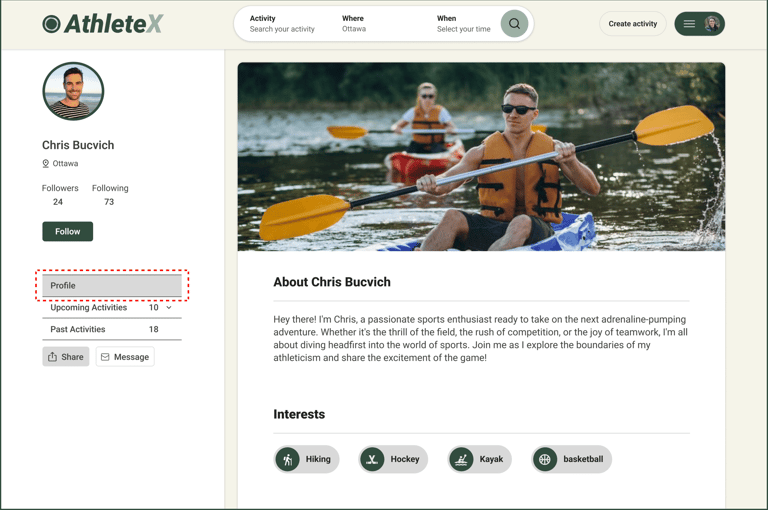768x510 pixels.
Task: Follow Chris Bucvich
Action: [68, 231]
